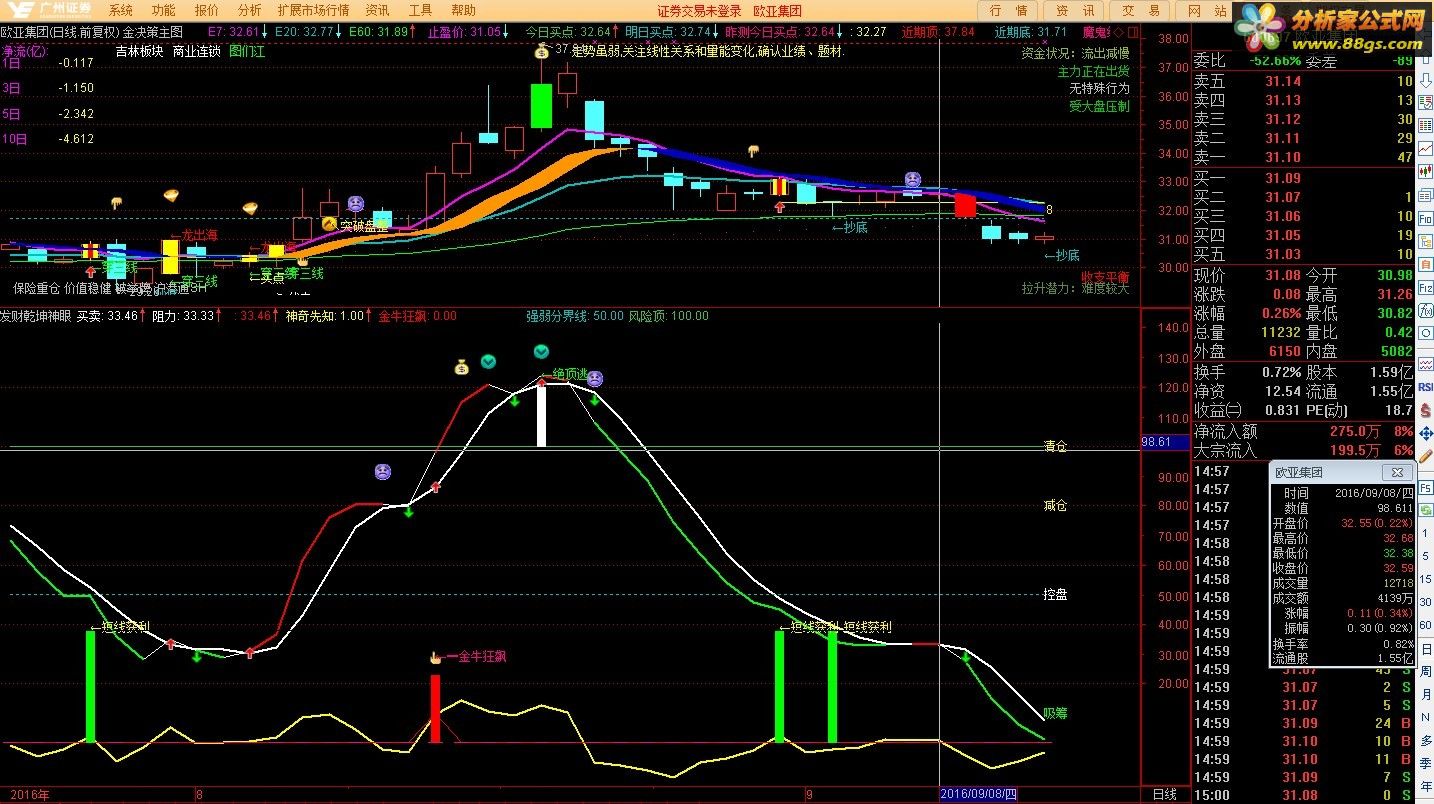1434x804 pixels.
Task: Click the F10 company info icon
Action: tap(1426, 219)
